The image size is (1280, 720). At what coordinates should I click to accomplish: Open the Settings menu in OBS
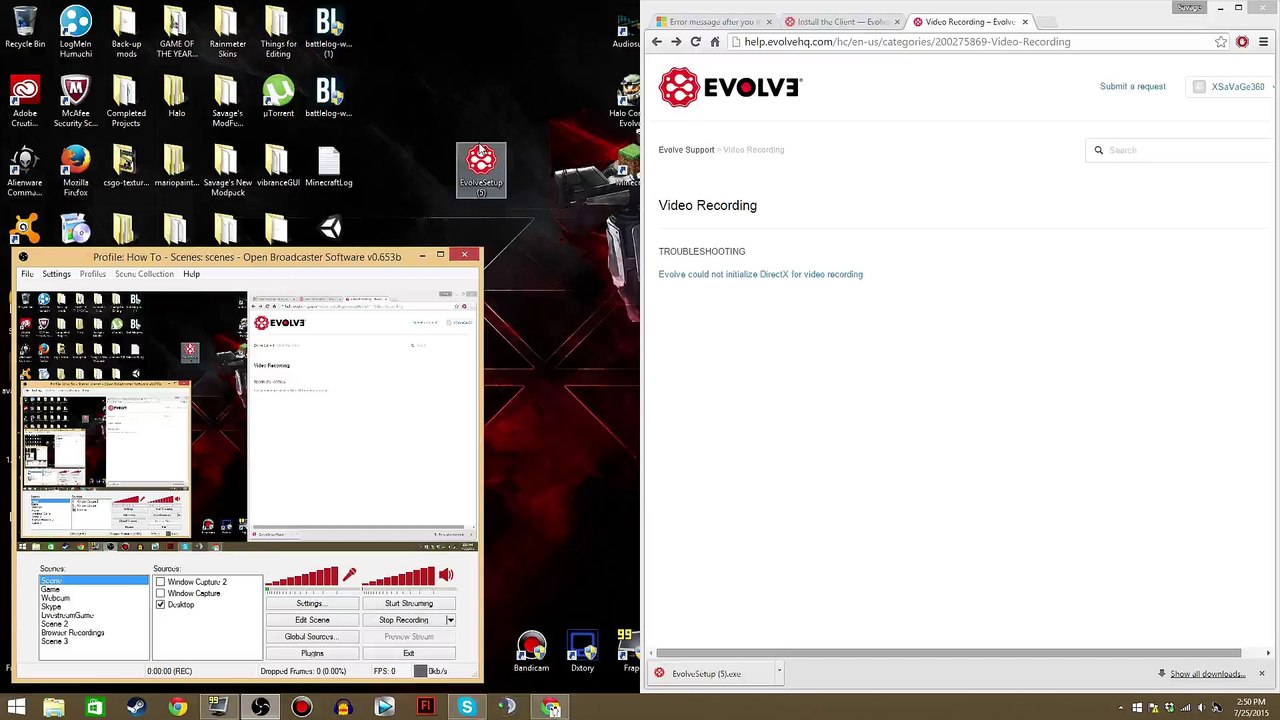coord(56,274)
